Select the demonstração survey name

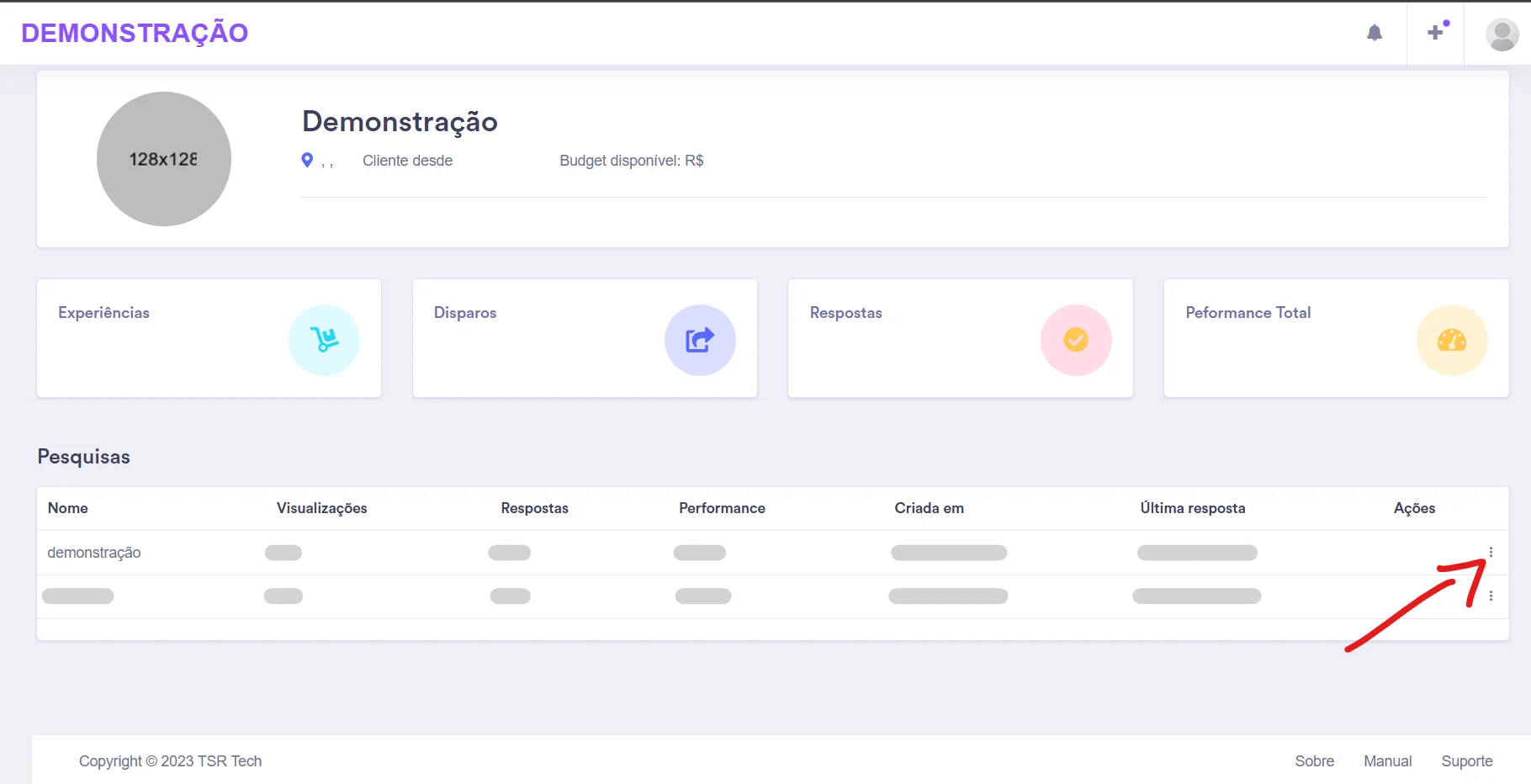pyautogui.click(x=94, y=553)
